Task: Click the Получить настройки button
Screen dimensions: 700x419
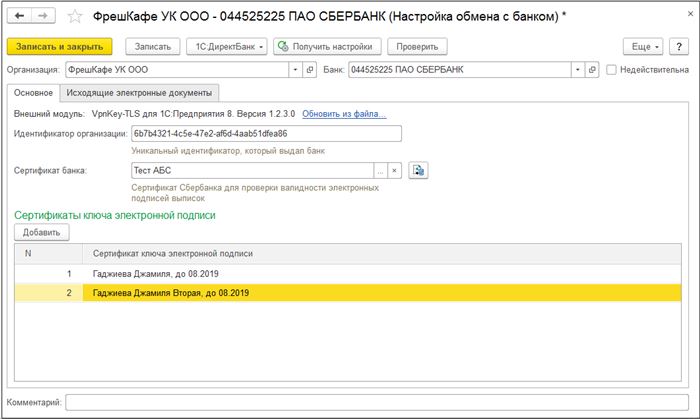Action: coord(327,46)
